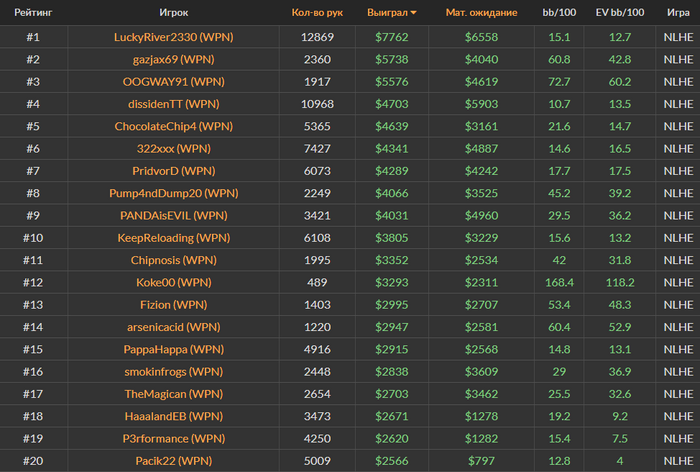
Task: Select OOGWAY91 (WPN) player name
Action: tap(174, 82)
